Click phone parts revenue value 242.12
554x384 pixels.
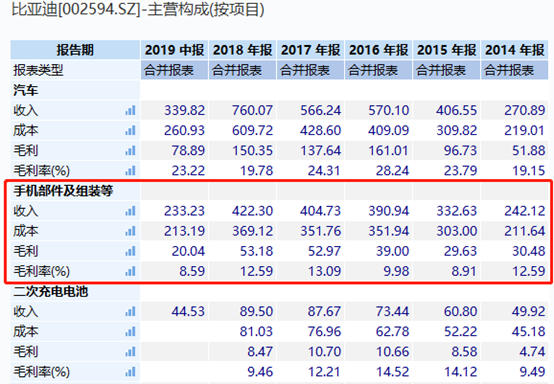(x=525, y=211)
